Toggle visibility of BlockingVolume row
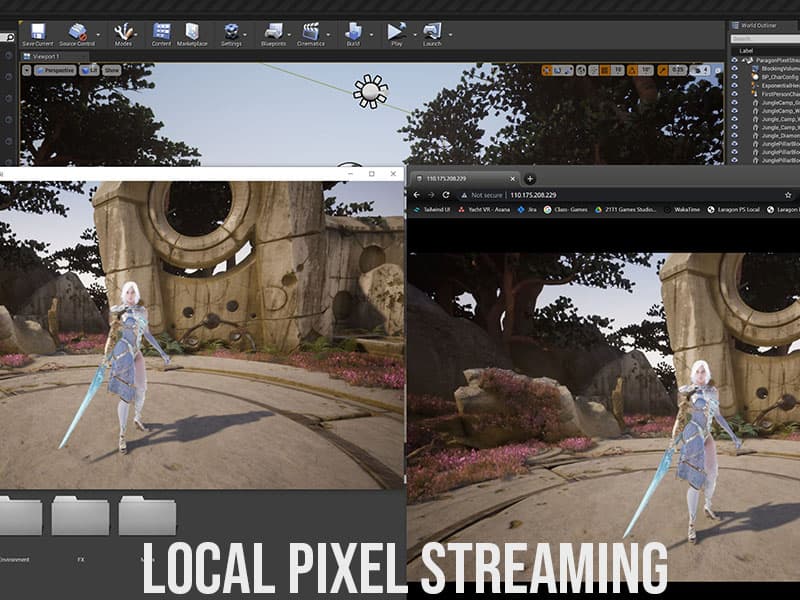 click(x=735, y=68)
